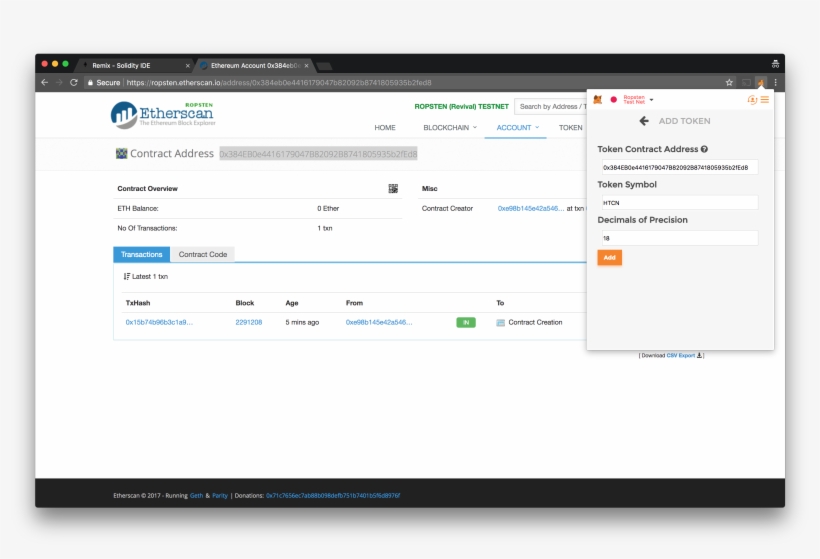The image size is (820, 559).
Task: Expand the ACCOUNT navigation menu
Action: pyautogui.click(x=517, y=128)
